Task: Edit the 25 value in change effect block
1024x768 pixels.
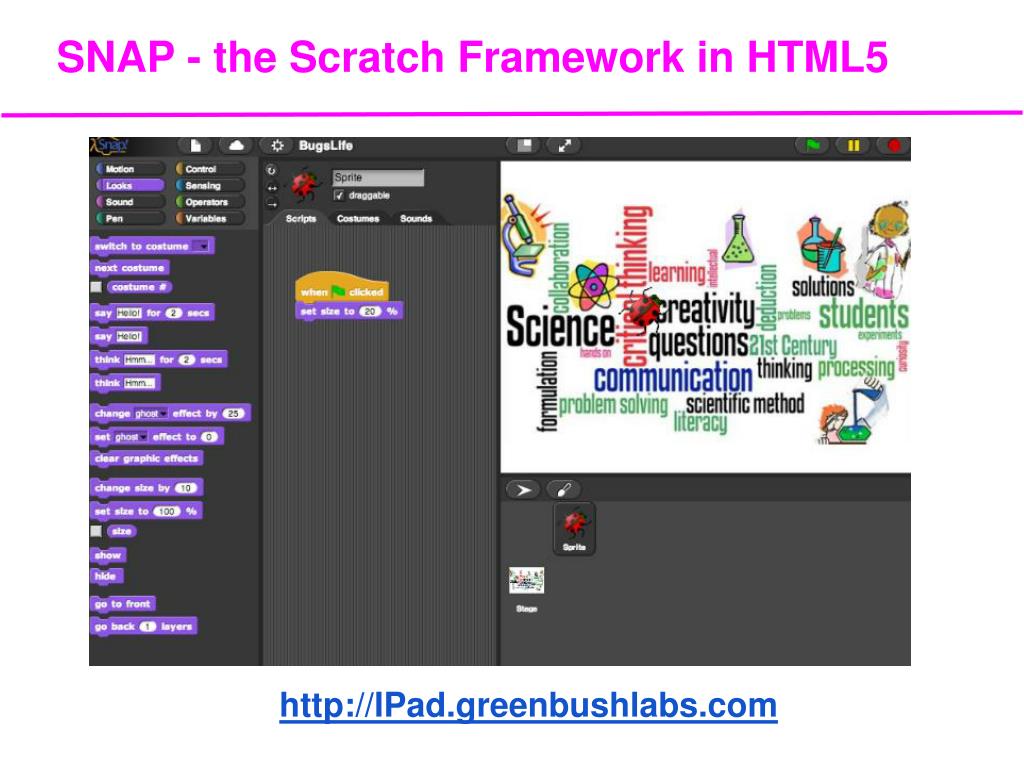Action: 233,413
